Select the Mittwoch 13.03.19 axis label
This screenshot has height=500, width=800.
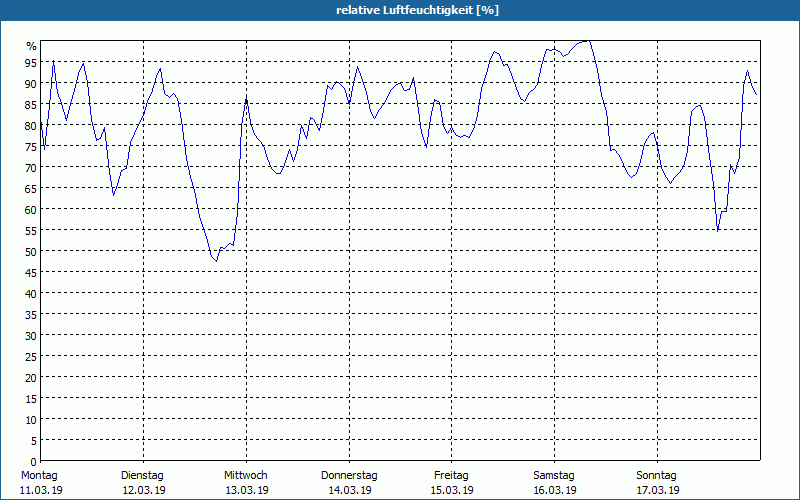246,483
